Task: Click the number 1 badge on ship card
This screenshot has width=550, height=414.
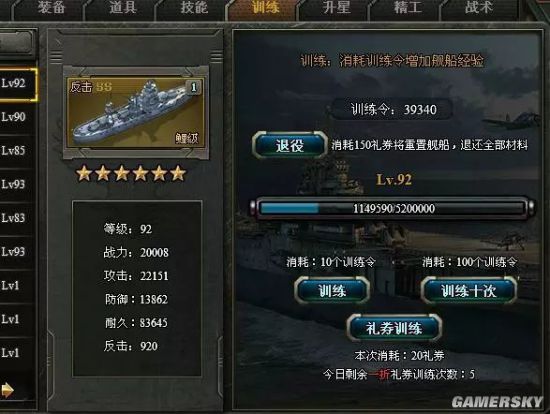Action: pos(193,87)
